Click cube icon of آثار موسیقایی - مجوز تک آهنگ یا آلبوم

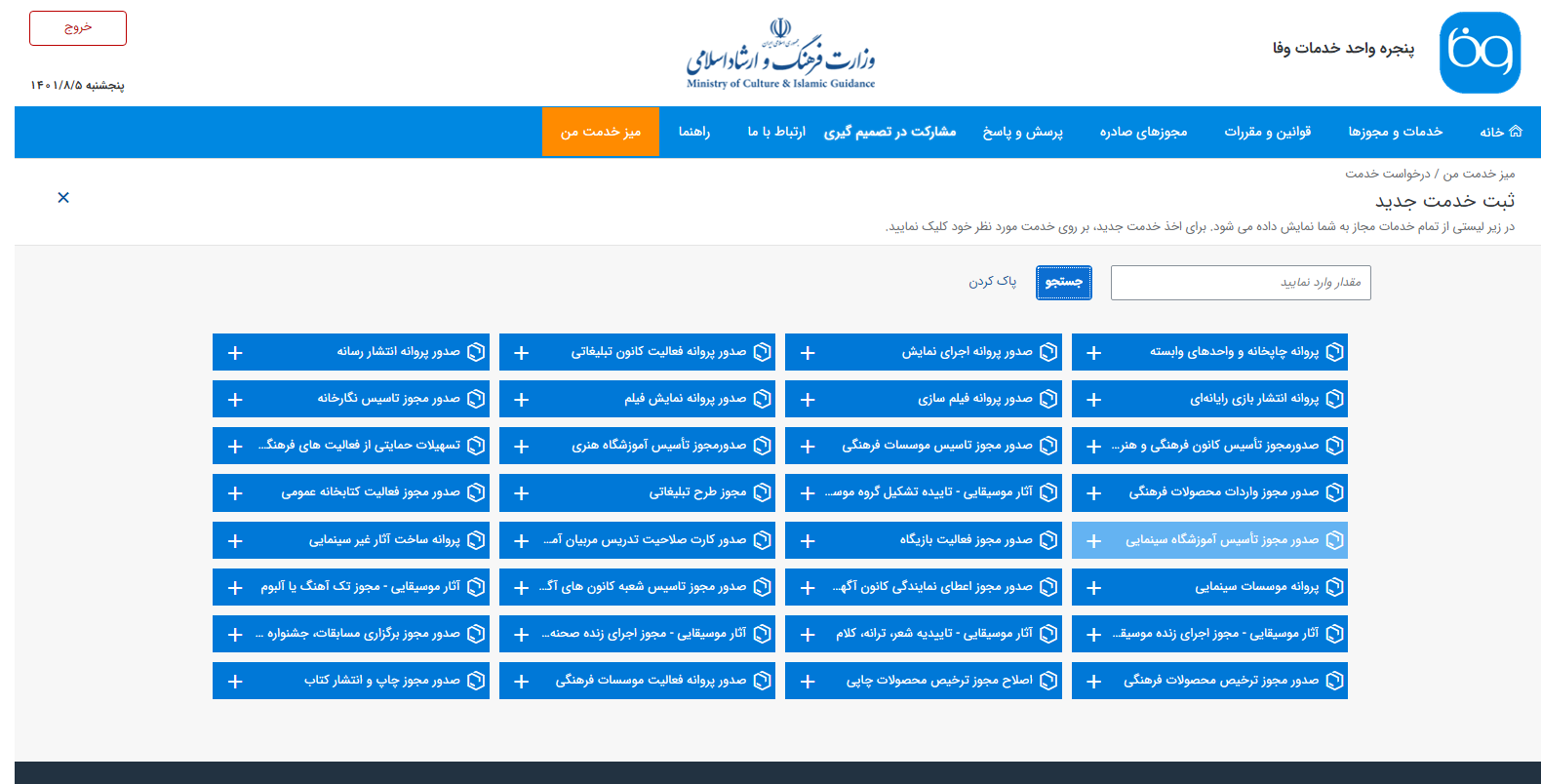(x=476, y=587)
